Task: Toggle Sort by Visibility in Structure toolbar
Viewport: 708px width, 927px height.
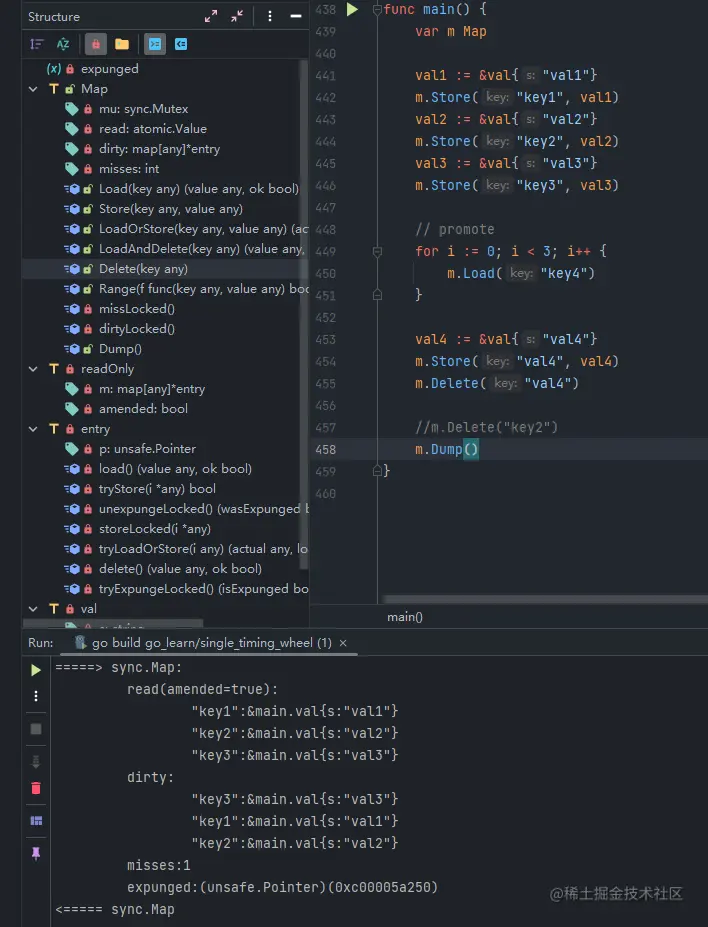Action: point(37,44)
